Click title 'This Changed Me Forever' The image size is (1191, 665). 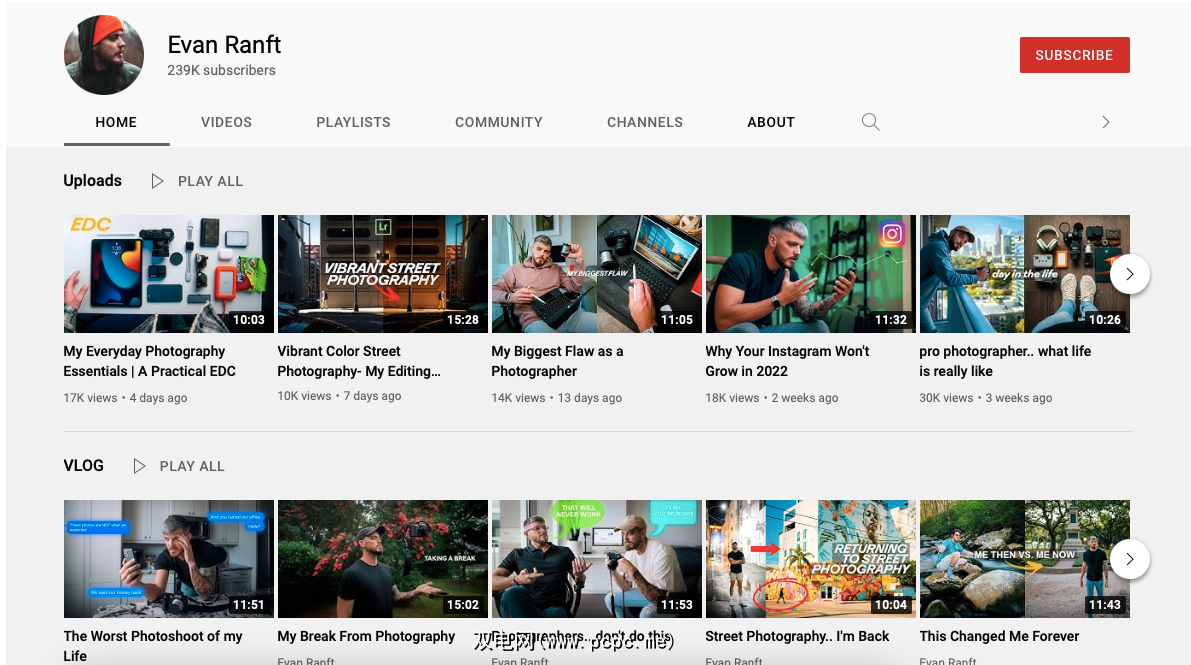999,636
